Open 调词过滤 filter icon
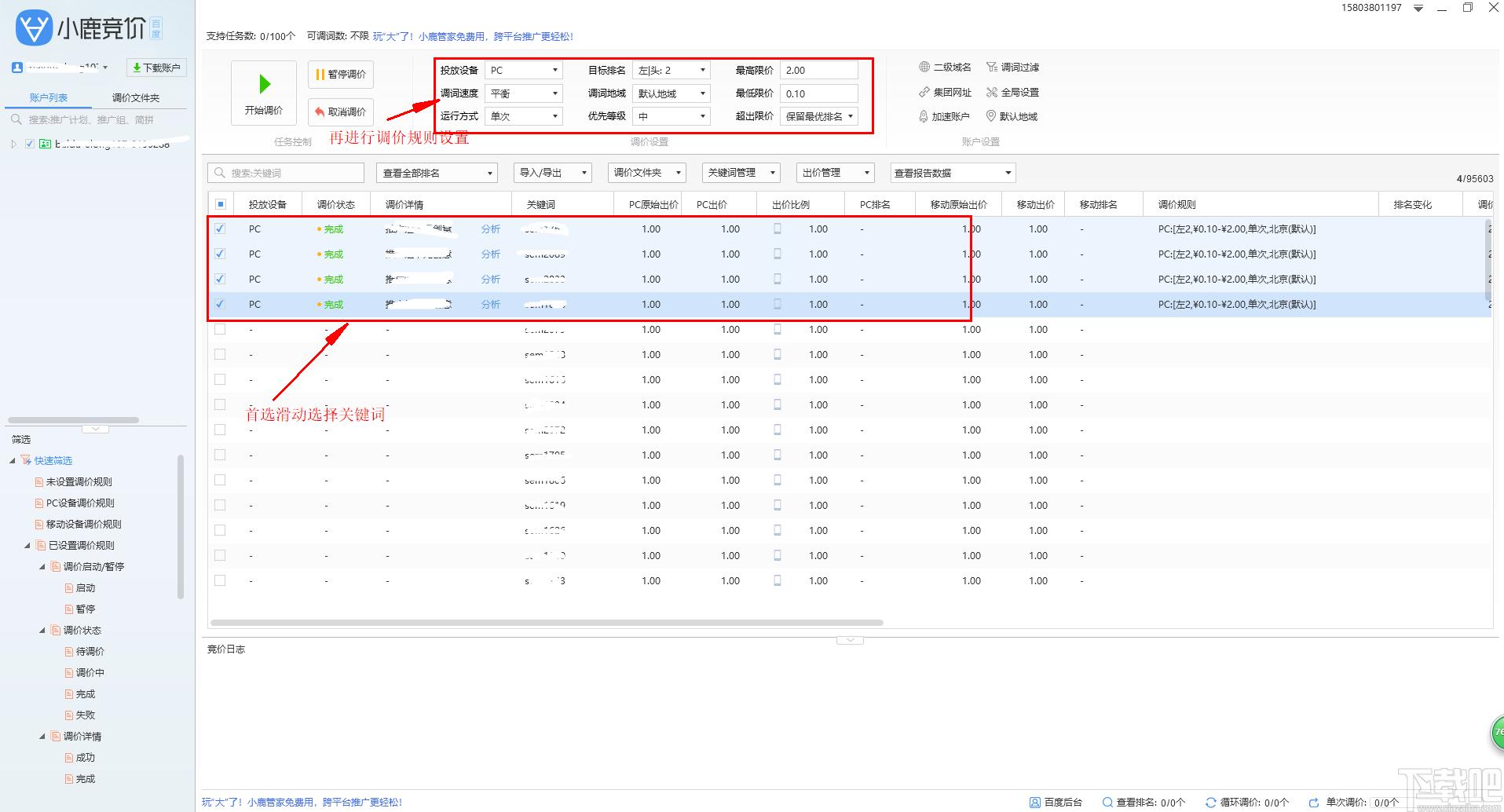Image resolution: width=1504 pixels, height=812 pixels. pos(992,68)
